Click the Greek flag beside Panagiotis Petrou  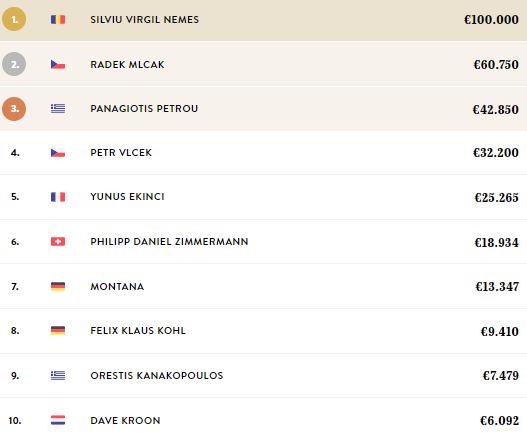(x=58, y=109)
